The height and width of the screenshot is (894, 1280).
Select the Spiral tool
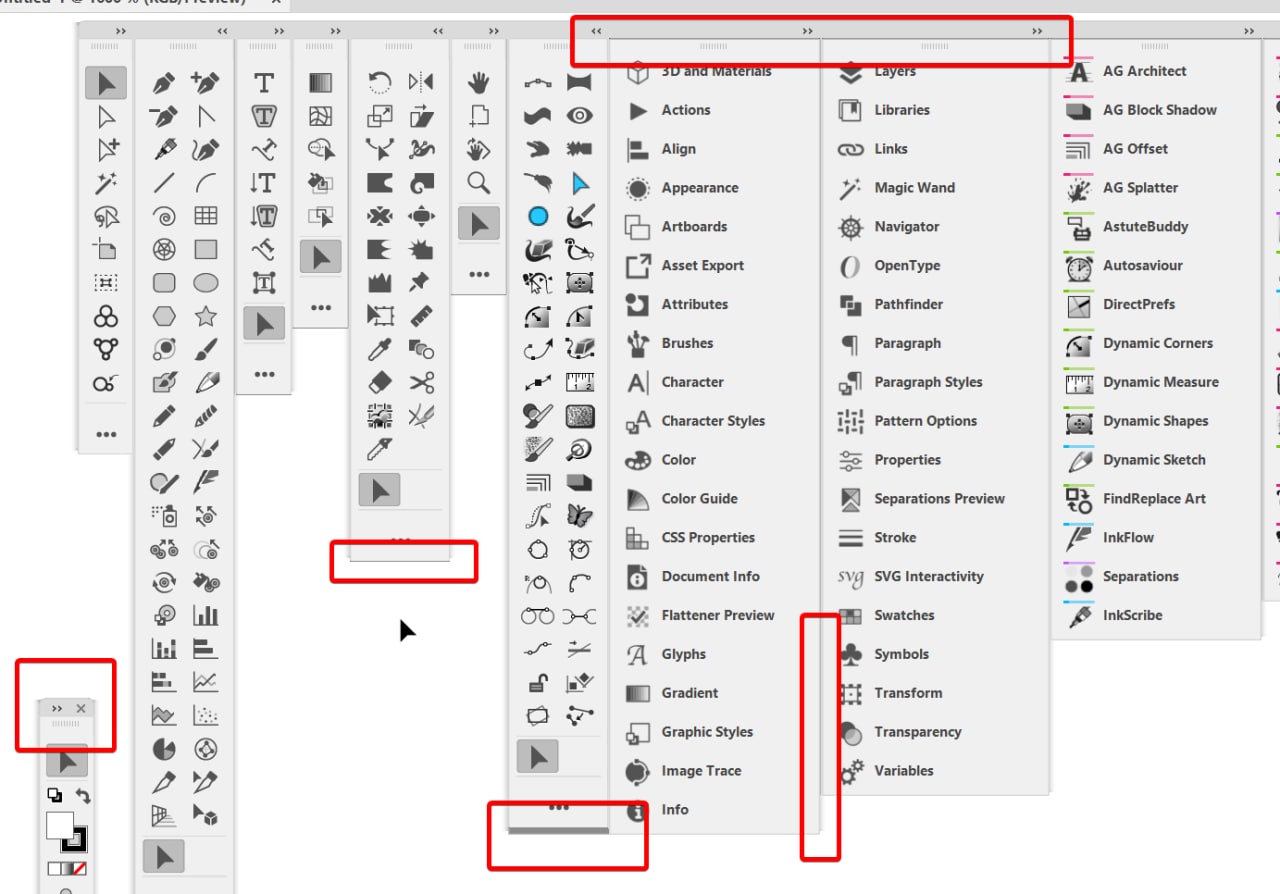pos(164,216)
